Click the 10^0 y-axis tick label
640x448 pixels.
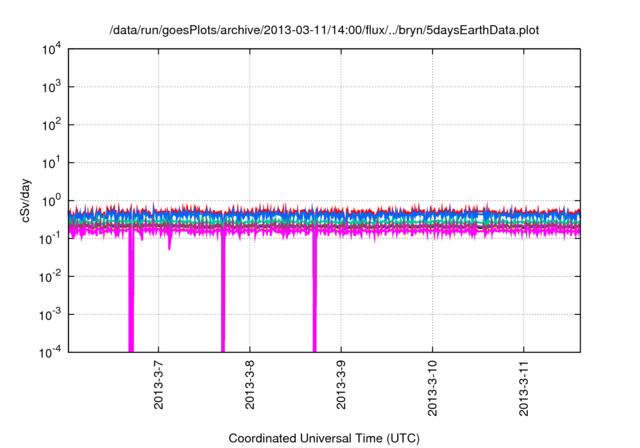point(51,201)
